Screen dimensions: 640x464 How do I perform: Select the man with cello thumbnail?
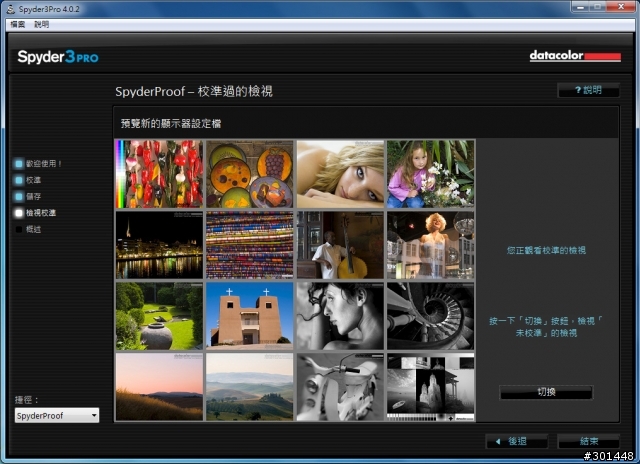[340, 245]
